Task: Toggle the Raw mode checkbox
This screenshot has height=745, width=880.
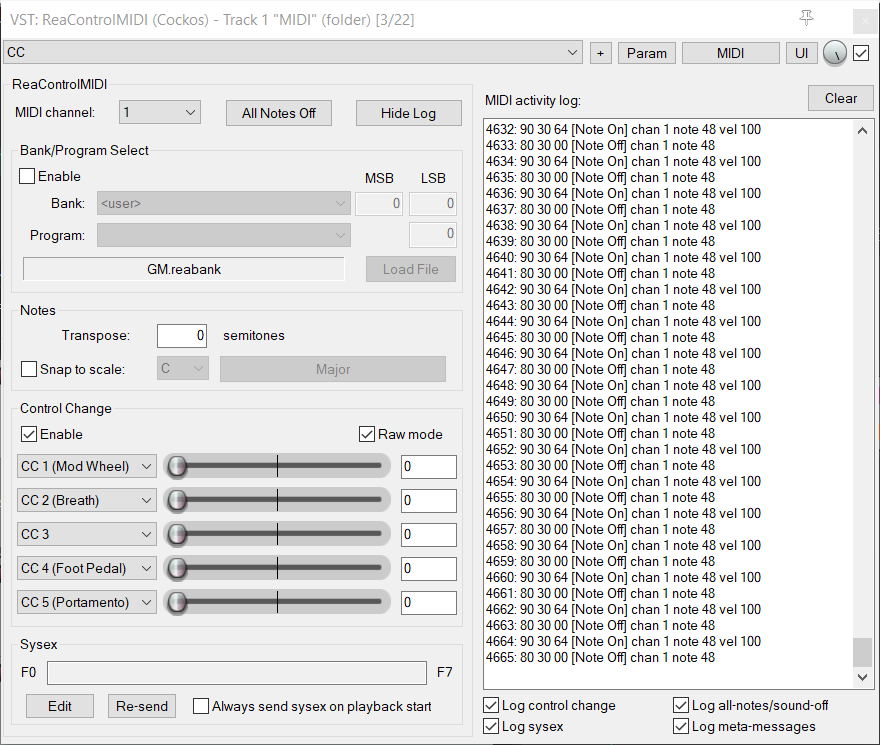Action: click(x=366, y=434)
